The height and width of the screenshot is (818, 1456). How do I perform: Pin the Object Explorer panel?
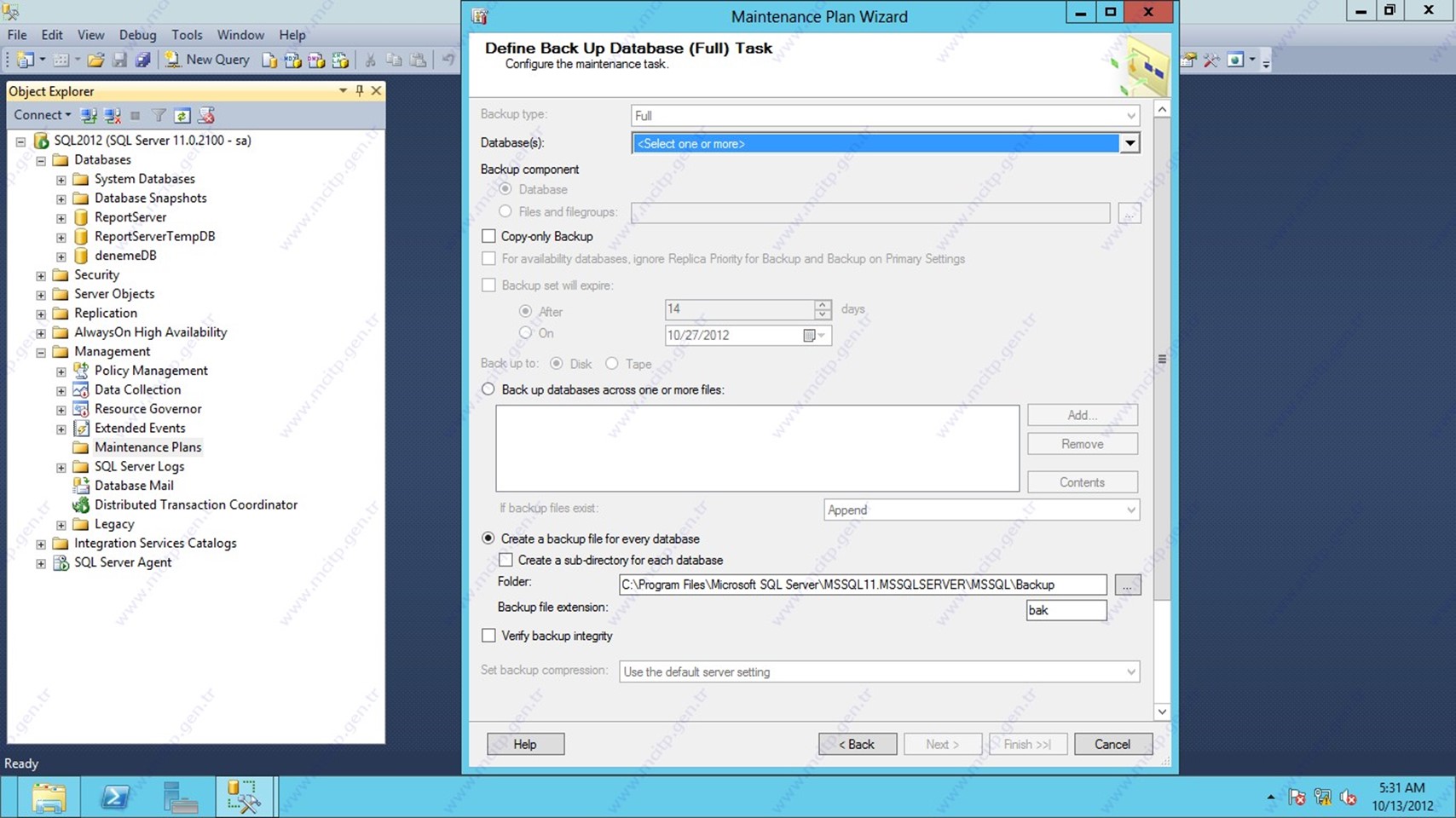[x=360, y=90]
